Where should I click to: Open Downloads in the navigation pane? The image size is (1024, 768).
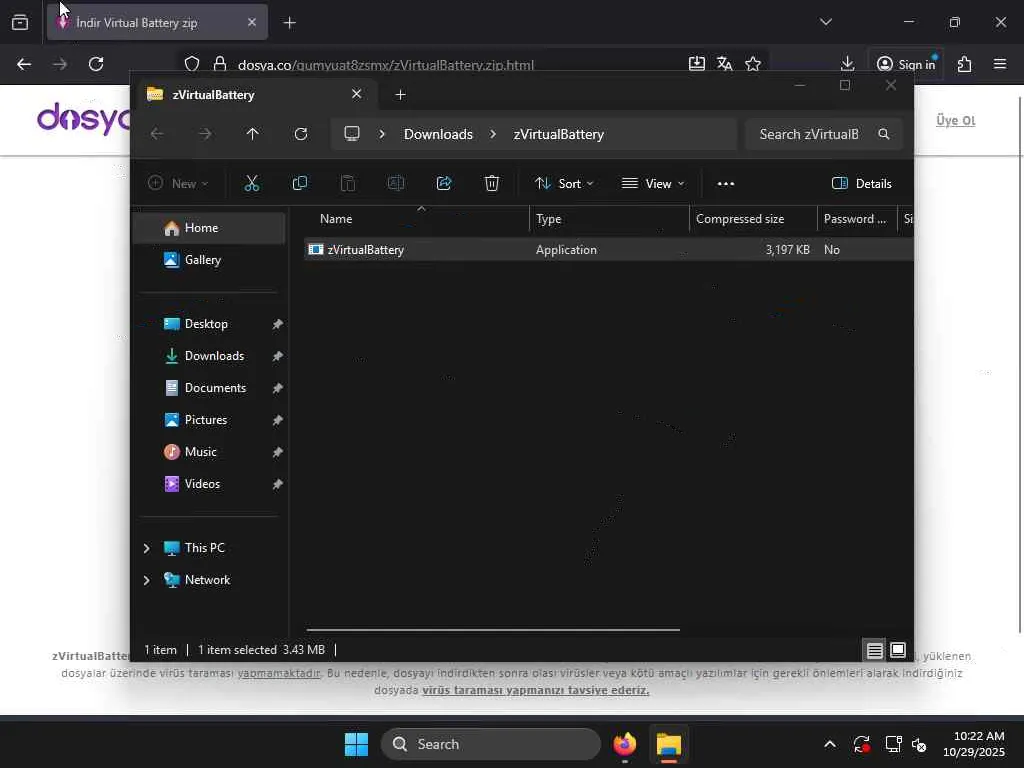click(x=209, y=356)
